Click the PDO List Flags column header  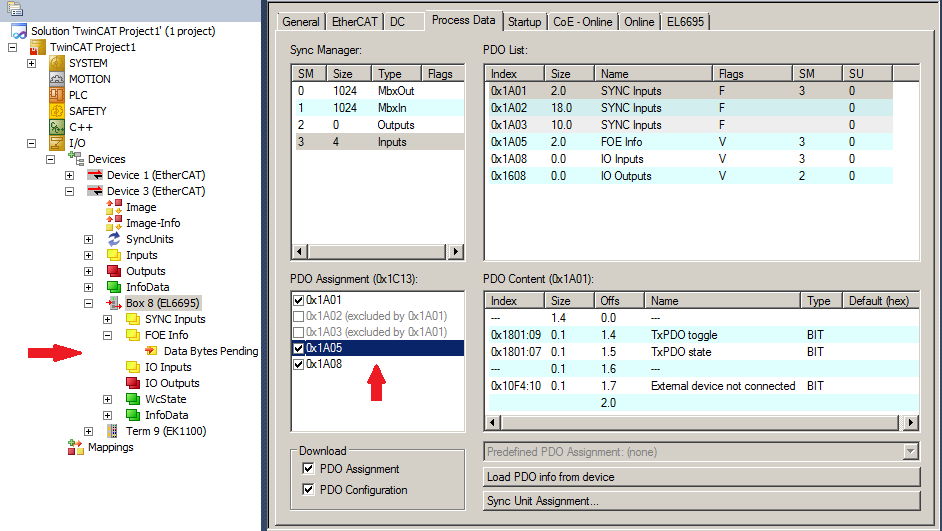(x=752, y=73)
